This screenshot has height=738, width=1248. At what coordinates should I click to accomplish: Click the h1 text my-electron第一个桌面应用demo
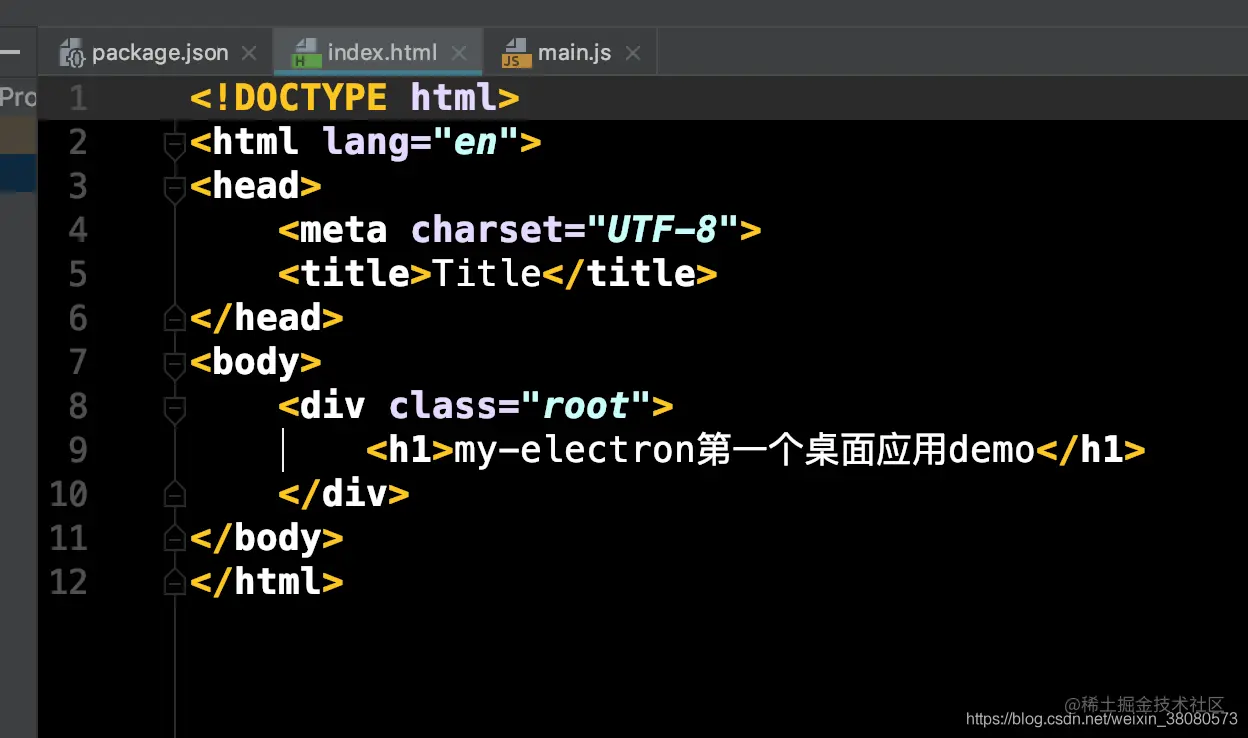pos(745,450)
